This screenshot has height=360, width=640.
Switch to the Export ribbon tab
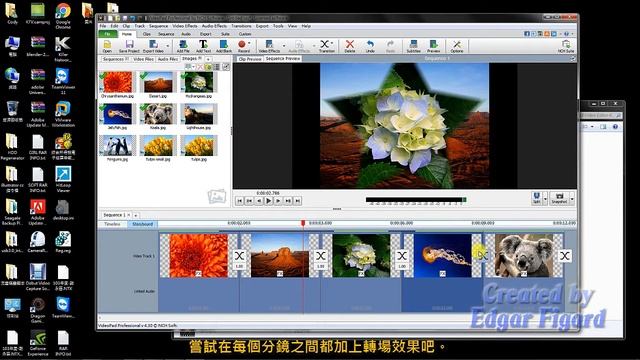coord(205,34)
